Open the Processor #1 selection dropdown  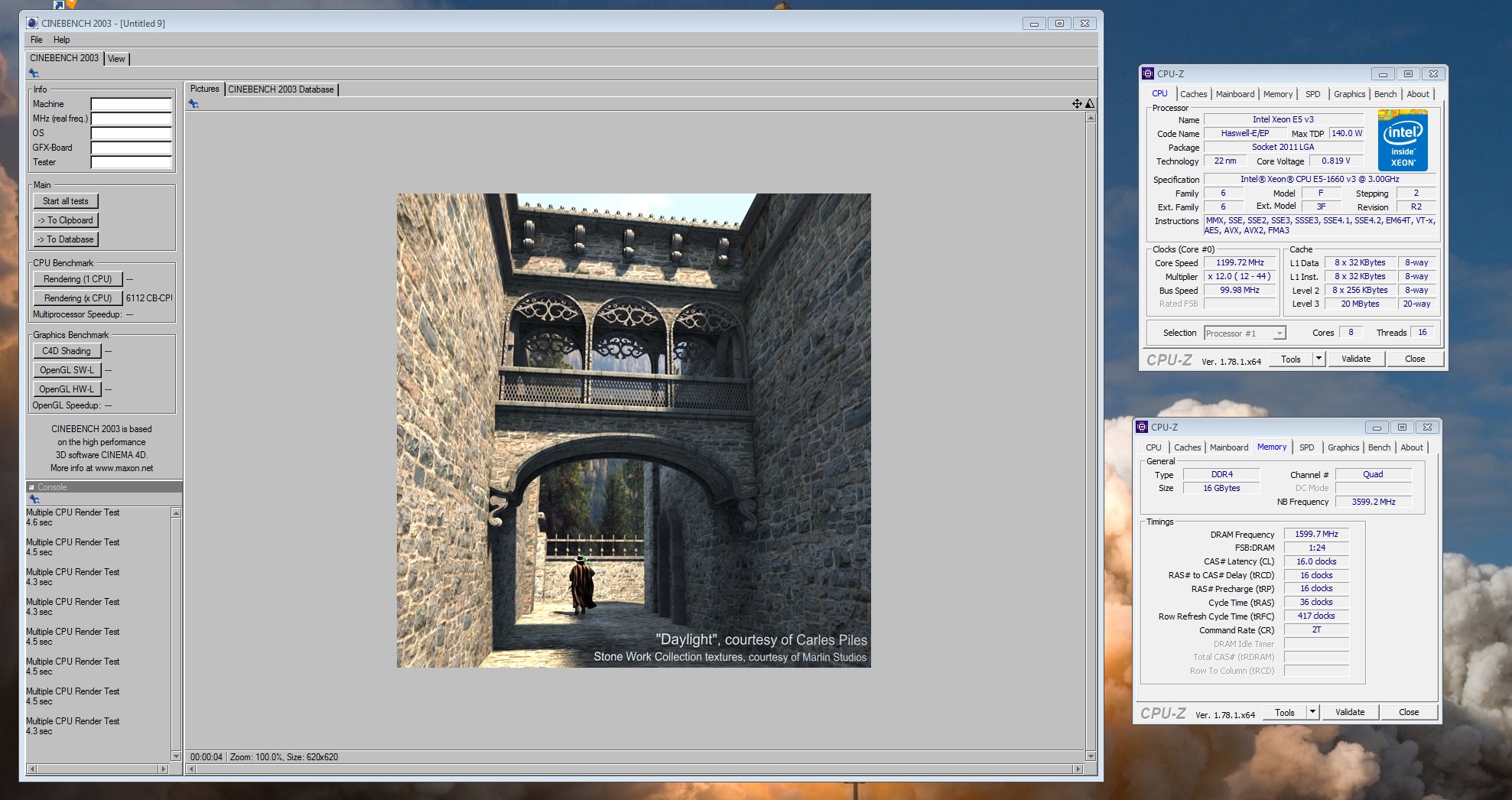(x=1245, y=333)
